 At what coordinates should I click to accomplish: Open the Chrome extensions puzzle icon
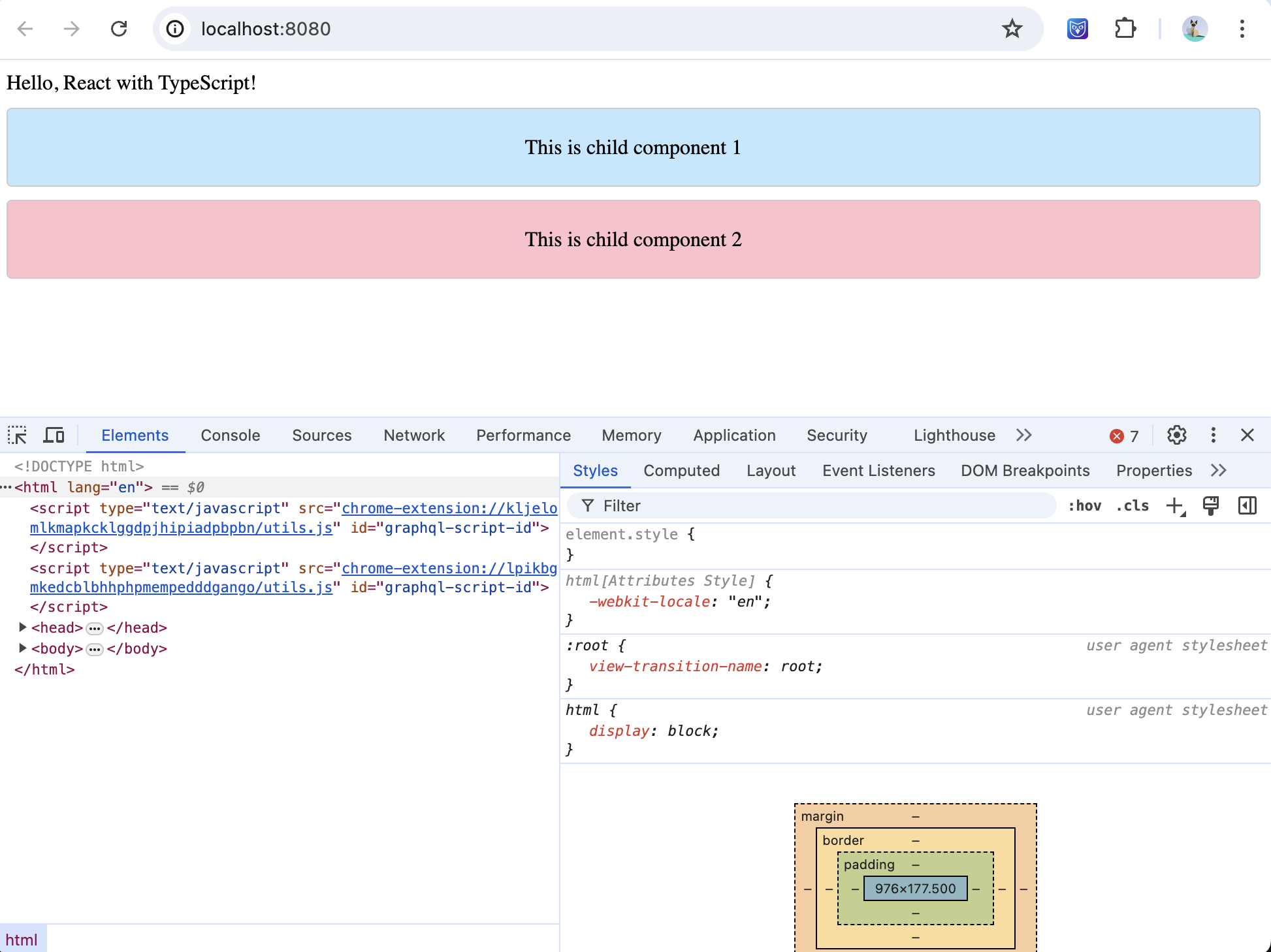point(1125,29)
